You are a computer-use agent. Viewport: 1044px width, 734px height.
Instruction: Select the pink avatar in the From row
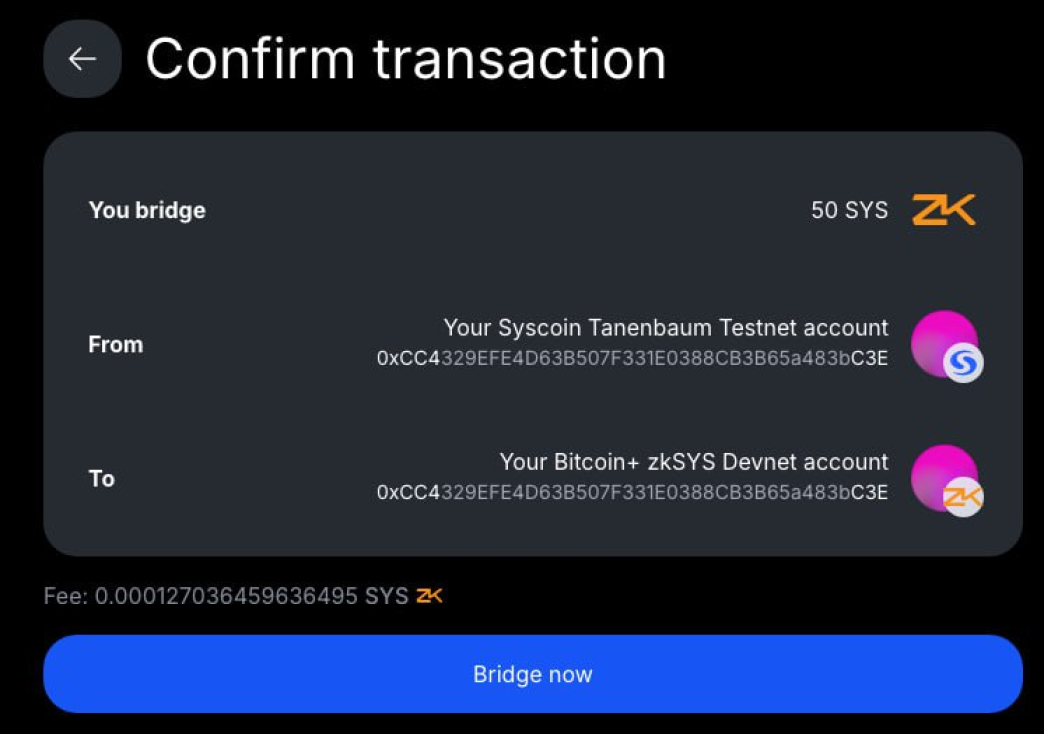pyautogui.click(x=939, y=339)
